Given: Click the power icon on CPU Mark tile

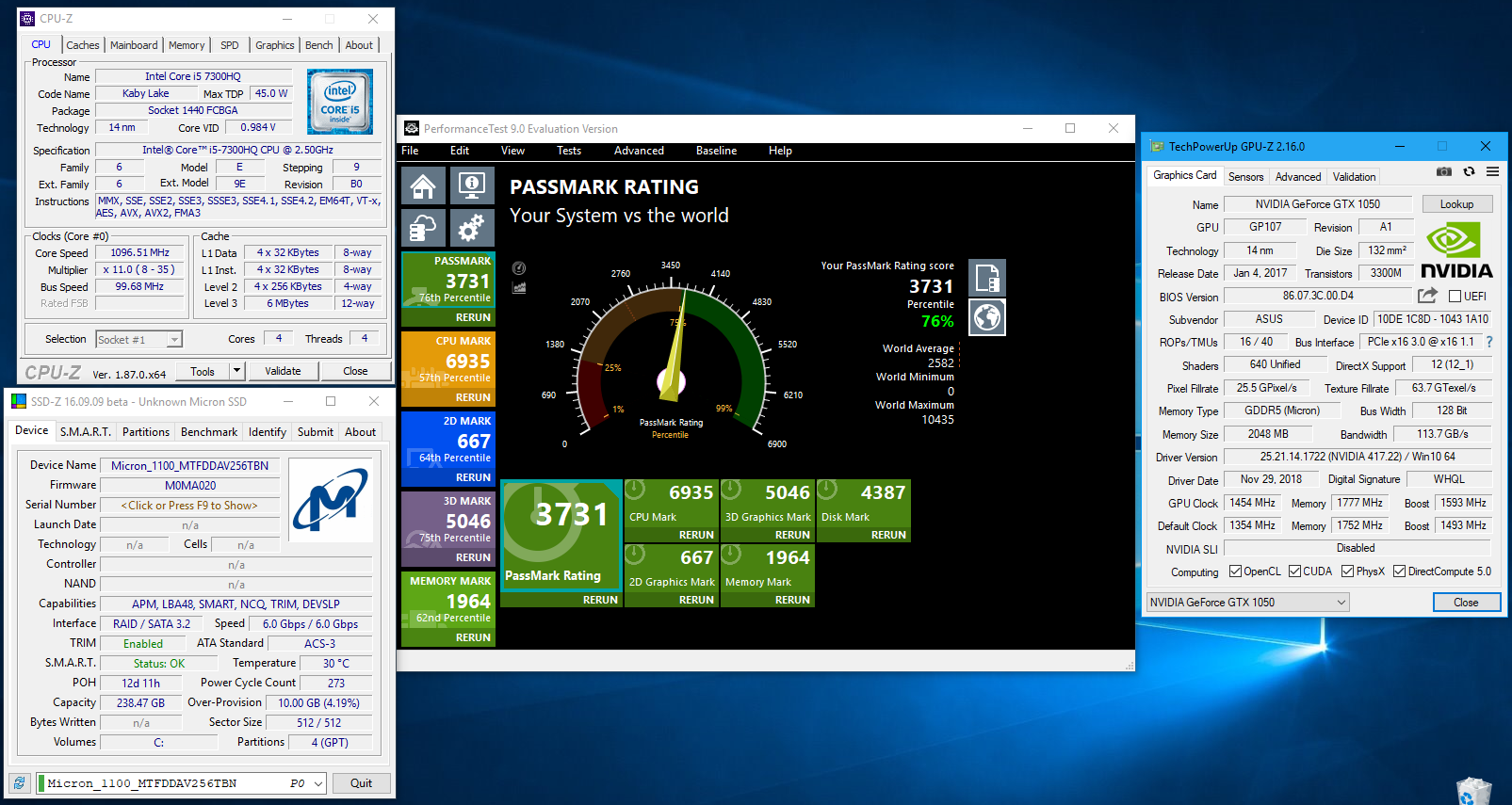Looking at the screenshot, I should coord(635,490).
